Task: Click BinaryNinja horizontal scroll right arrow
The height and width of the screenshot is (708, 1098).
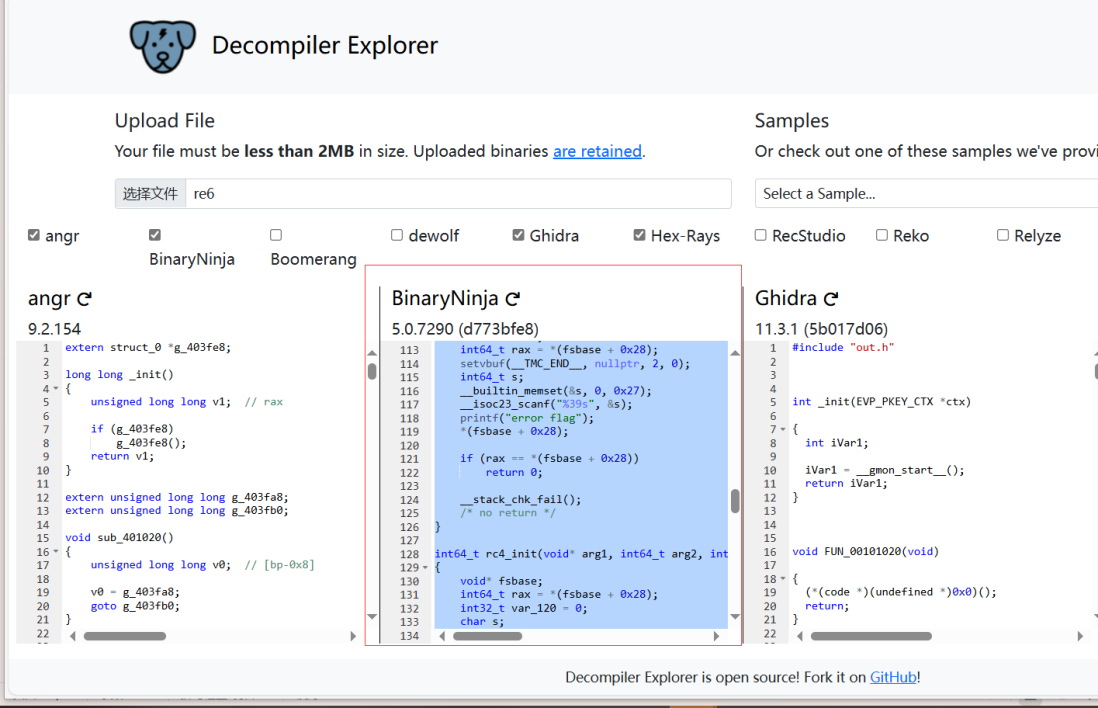Action: click(716, 636)
